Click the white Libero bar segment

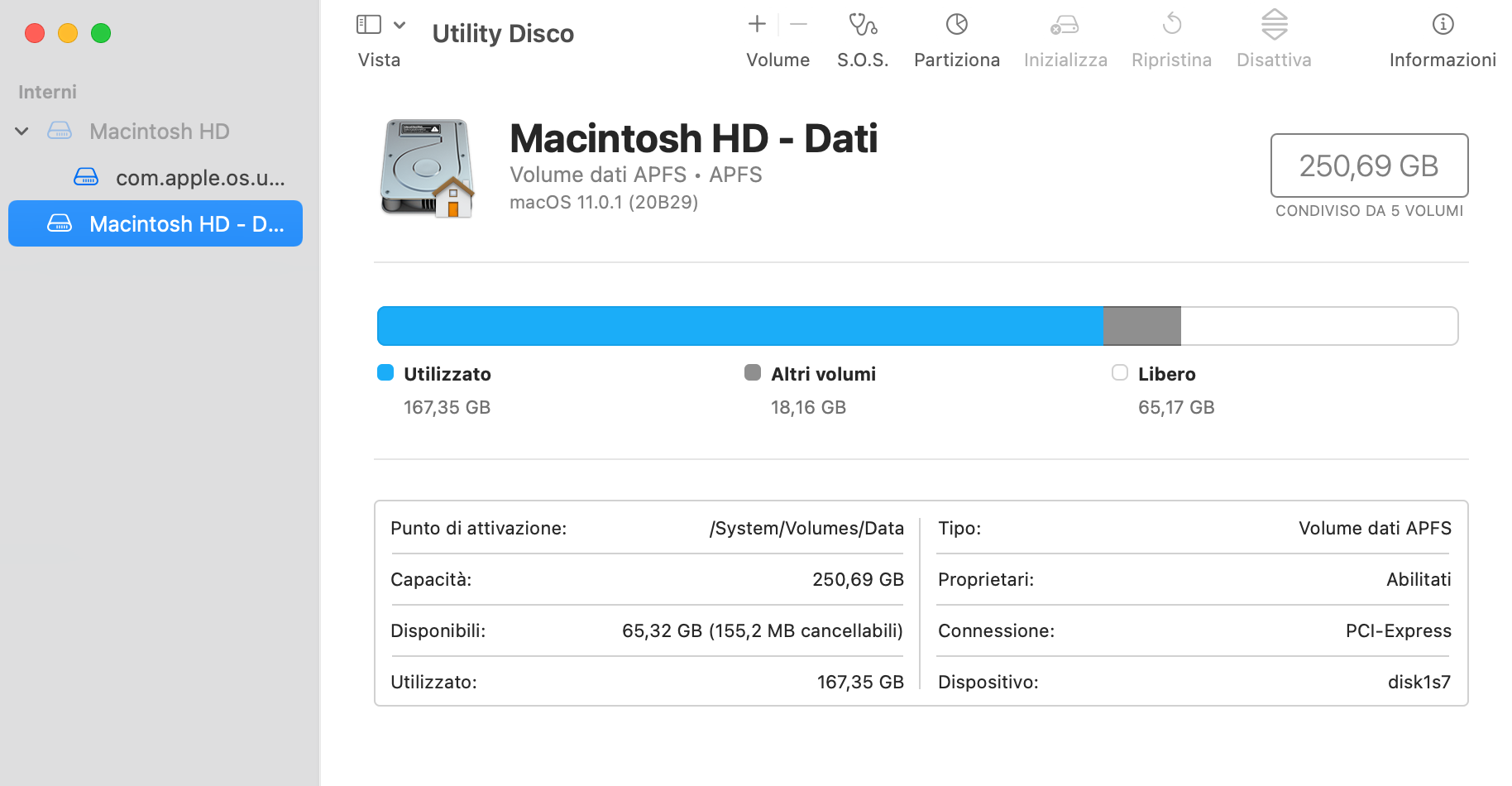1319,326
